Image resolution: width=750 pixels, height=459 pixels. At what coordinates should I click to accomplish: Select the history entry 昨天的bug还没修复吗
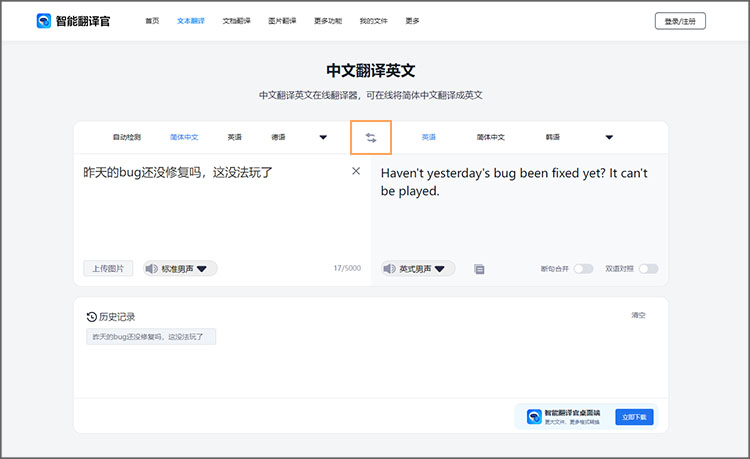[151, 337]
